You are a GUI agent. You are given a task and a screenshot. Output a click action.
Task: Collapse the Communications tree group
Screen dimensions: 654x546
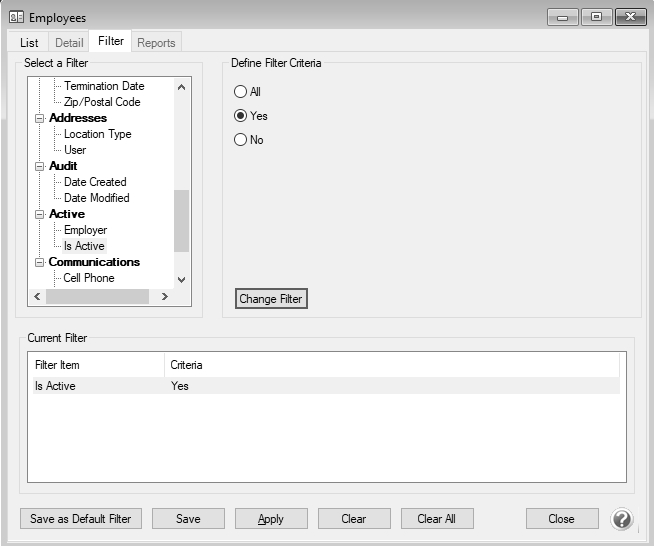coord(40,262)
